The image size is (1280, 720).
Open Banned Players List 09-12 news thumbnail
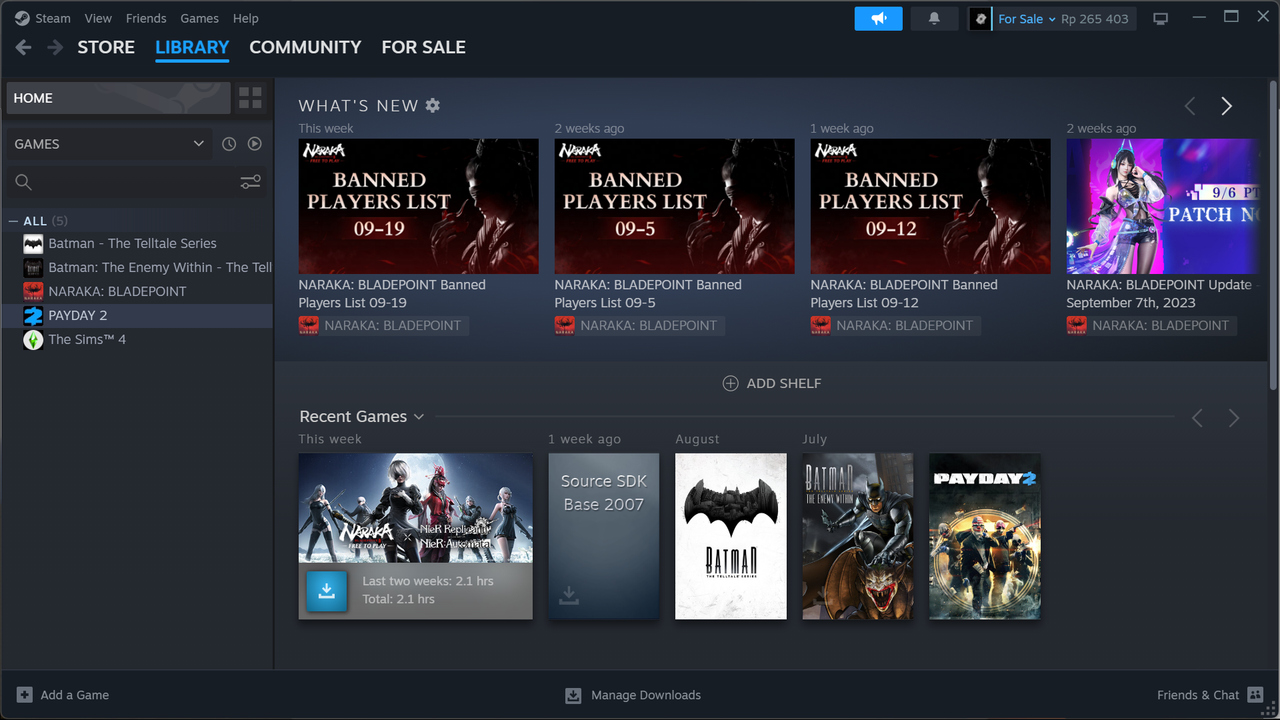pos(930,206)
